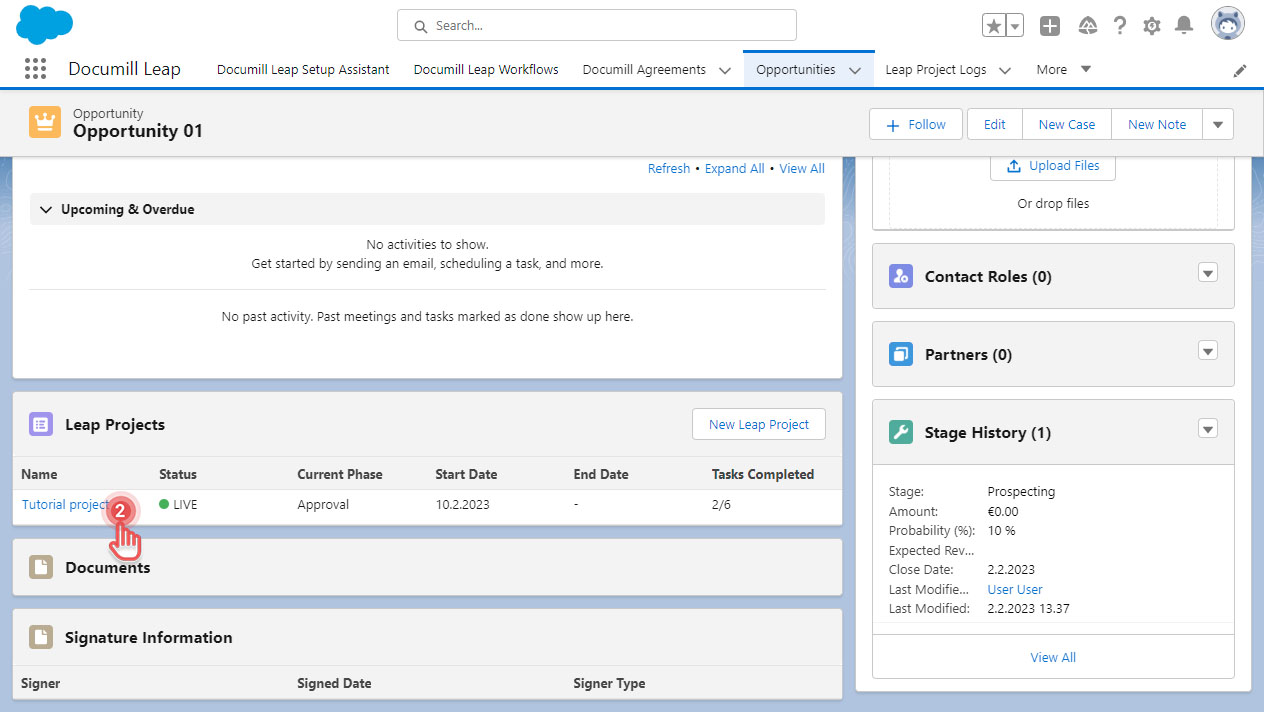Open the Setup gear icon
Viewport: 1264px width, 712px height.
[x=1151, y=25]
